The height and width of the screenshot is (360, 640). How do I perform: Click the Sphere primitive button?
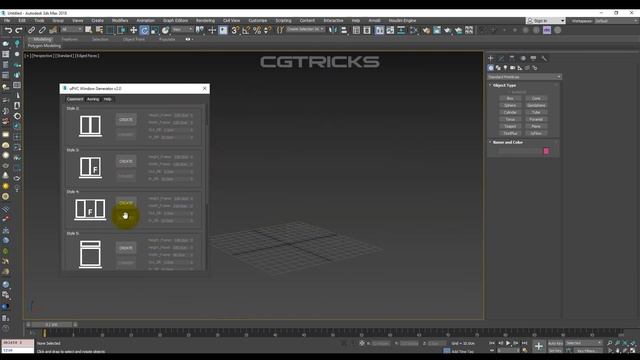pyautogui.click(x=510, y=105)
